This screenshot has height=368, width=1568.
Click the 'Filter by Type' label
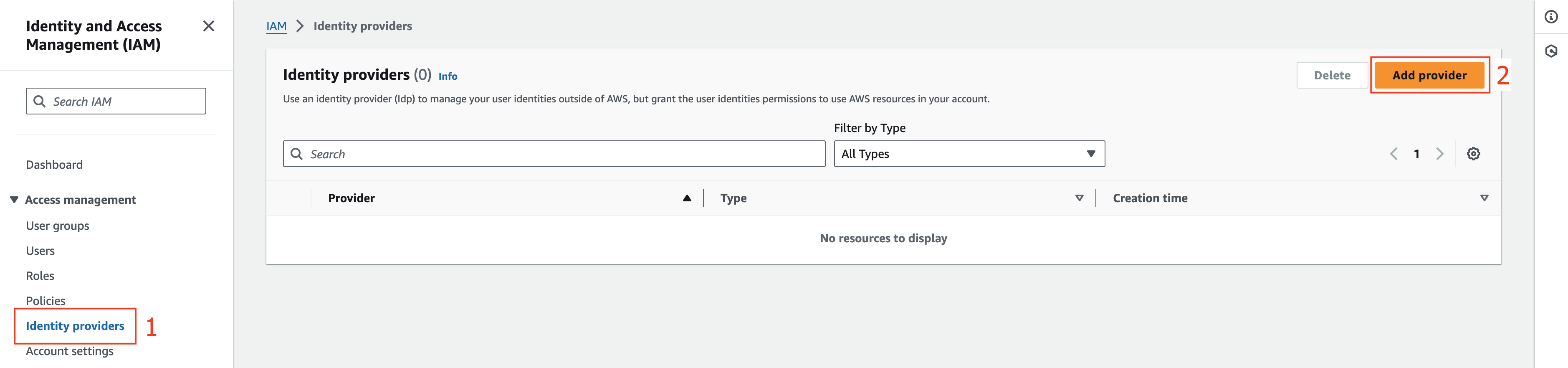click(x=869, y=128)
